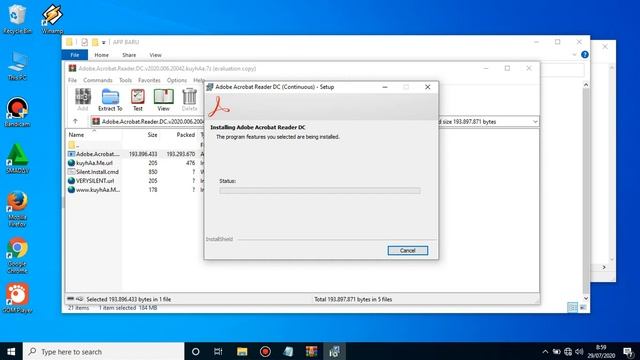
Task: Open Explorer help question mark
Action: tap(585, 55)
